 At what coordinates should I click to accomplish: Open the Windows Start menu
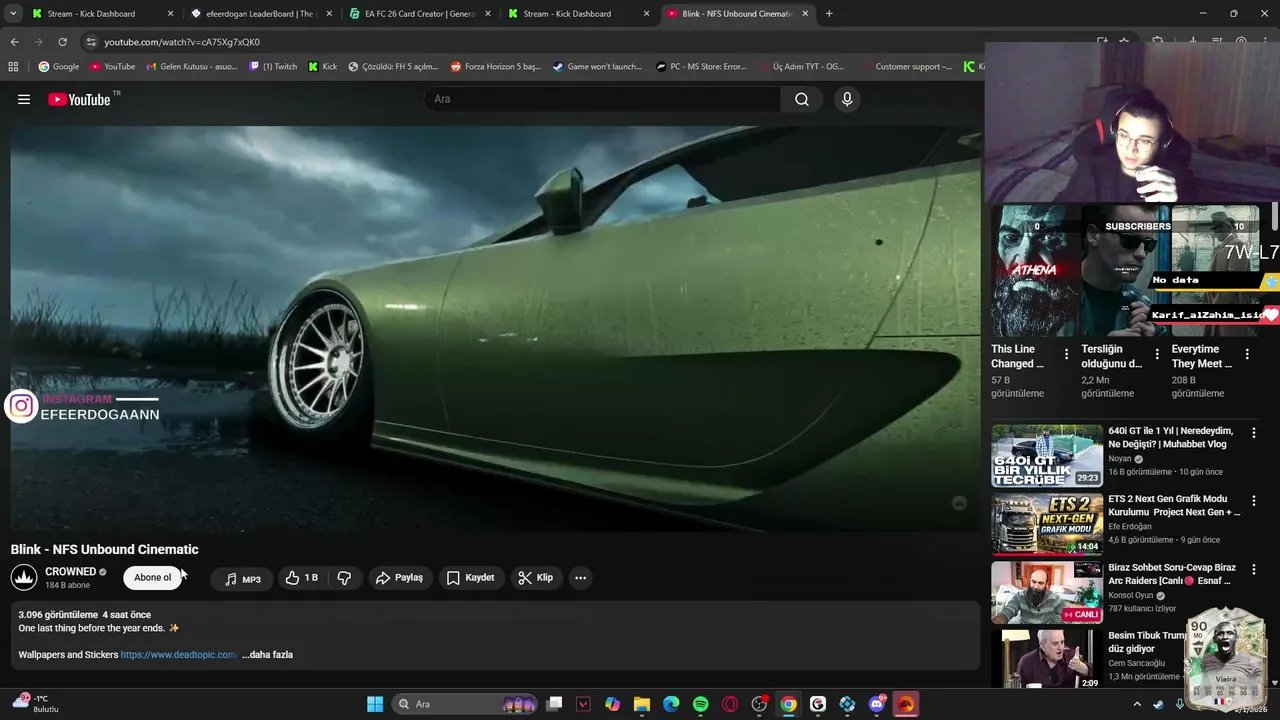[x=375, y=704]
